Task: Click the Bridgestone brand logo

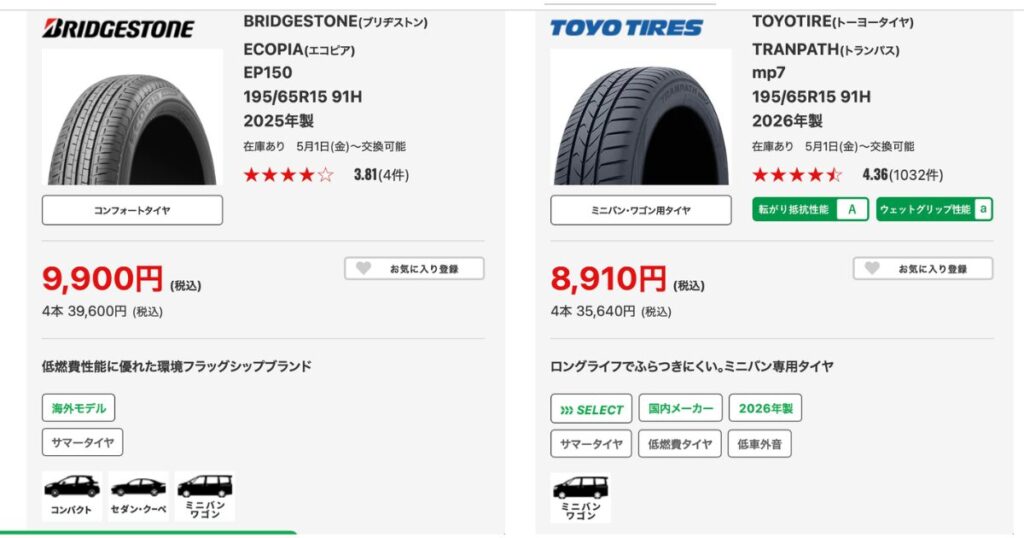Action: pos(118,27)
